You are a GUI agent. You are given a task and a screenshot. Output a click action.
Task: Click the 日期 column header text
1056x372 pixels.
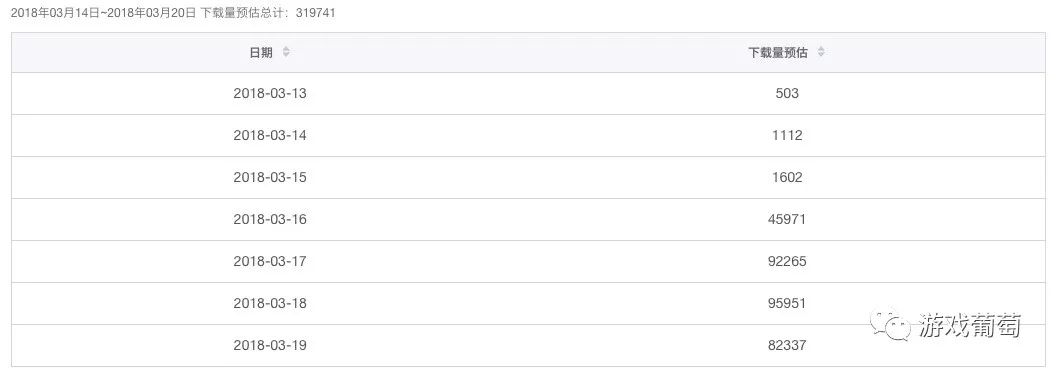[261, 53]
